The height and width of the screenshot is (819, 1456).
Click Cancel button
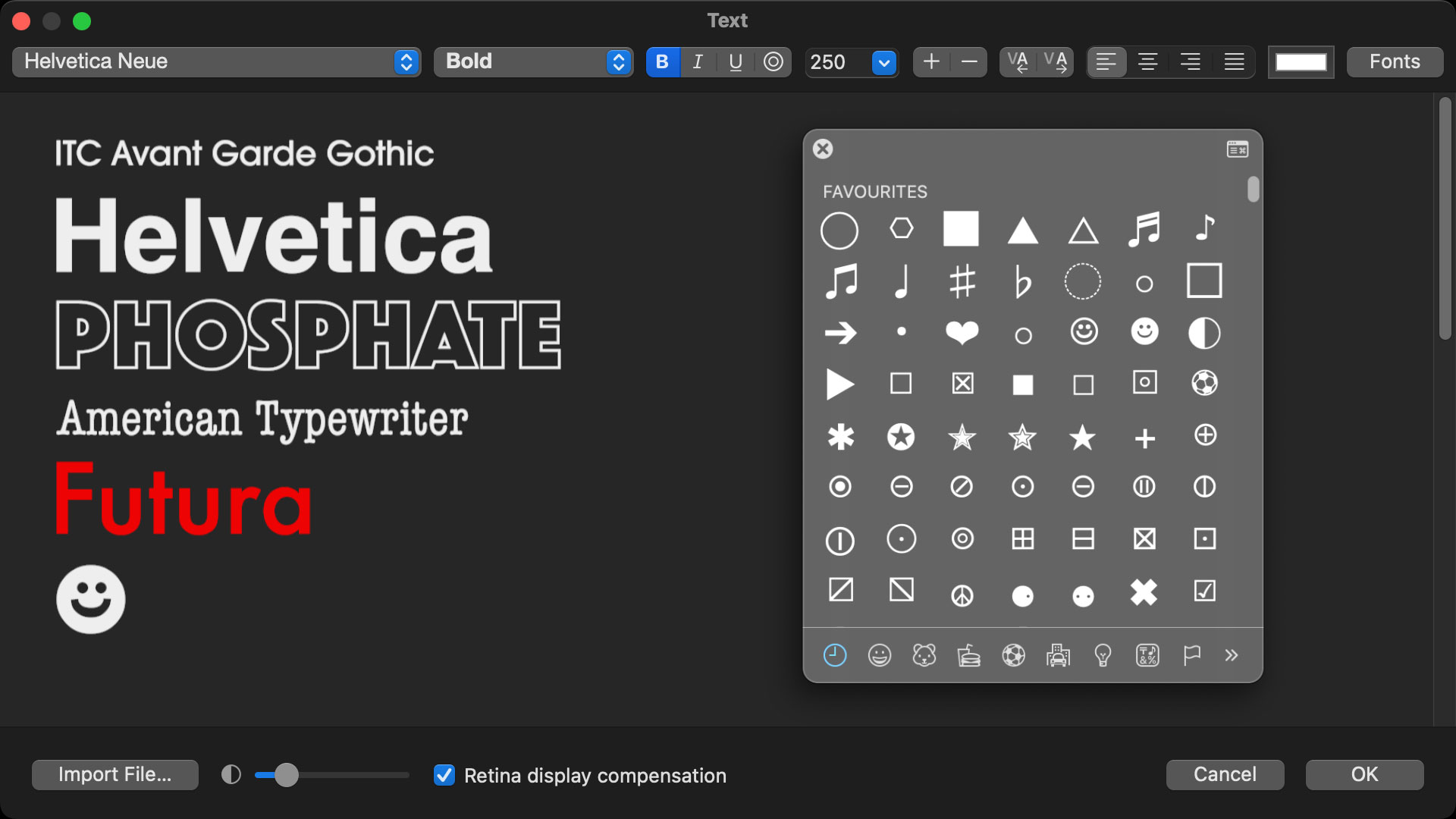(x=1225, y=774)
